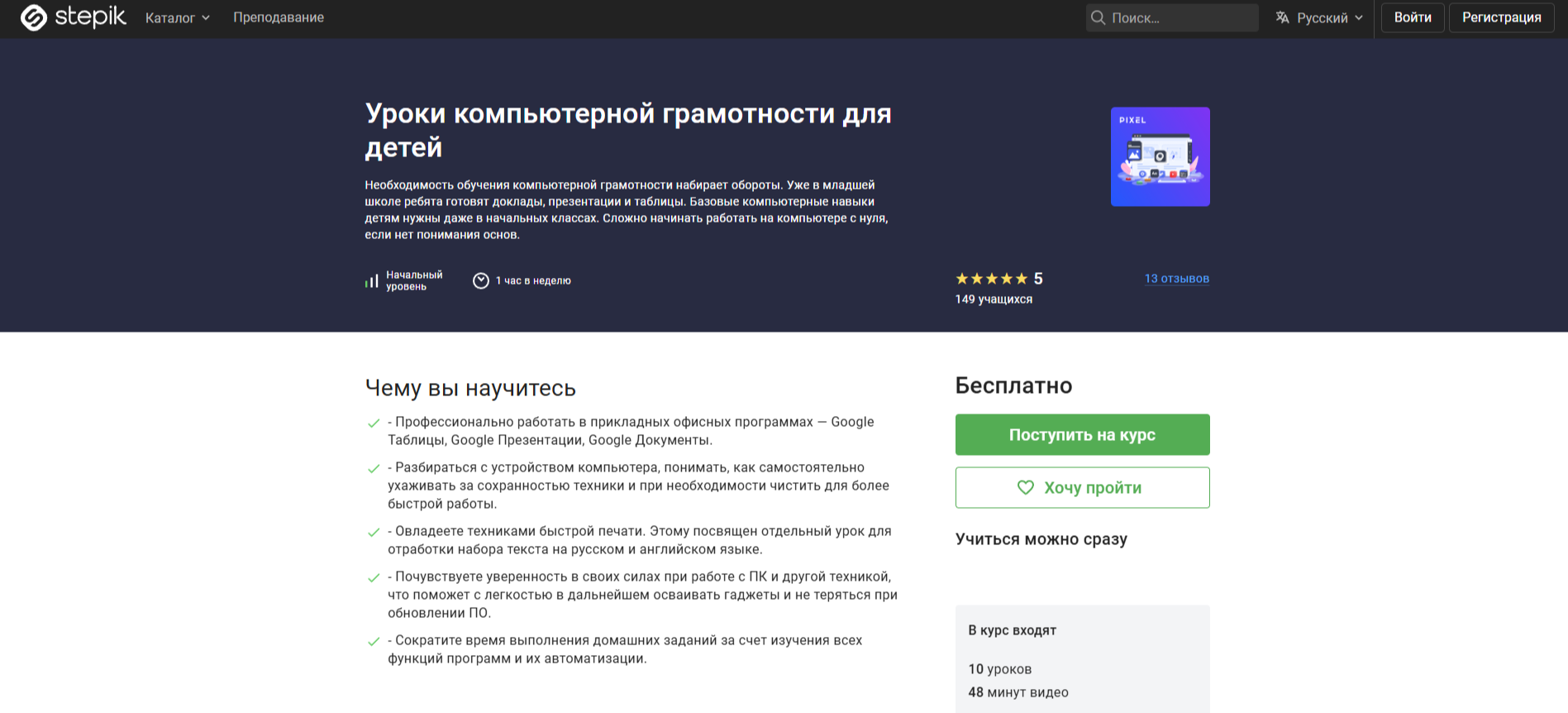Click the level bars icon by Начальный уровень

[x=372, y=281]
